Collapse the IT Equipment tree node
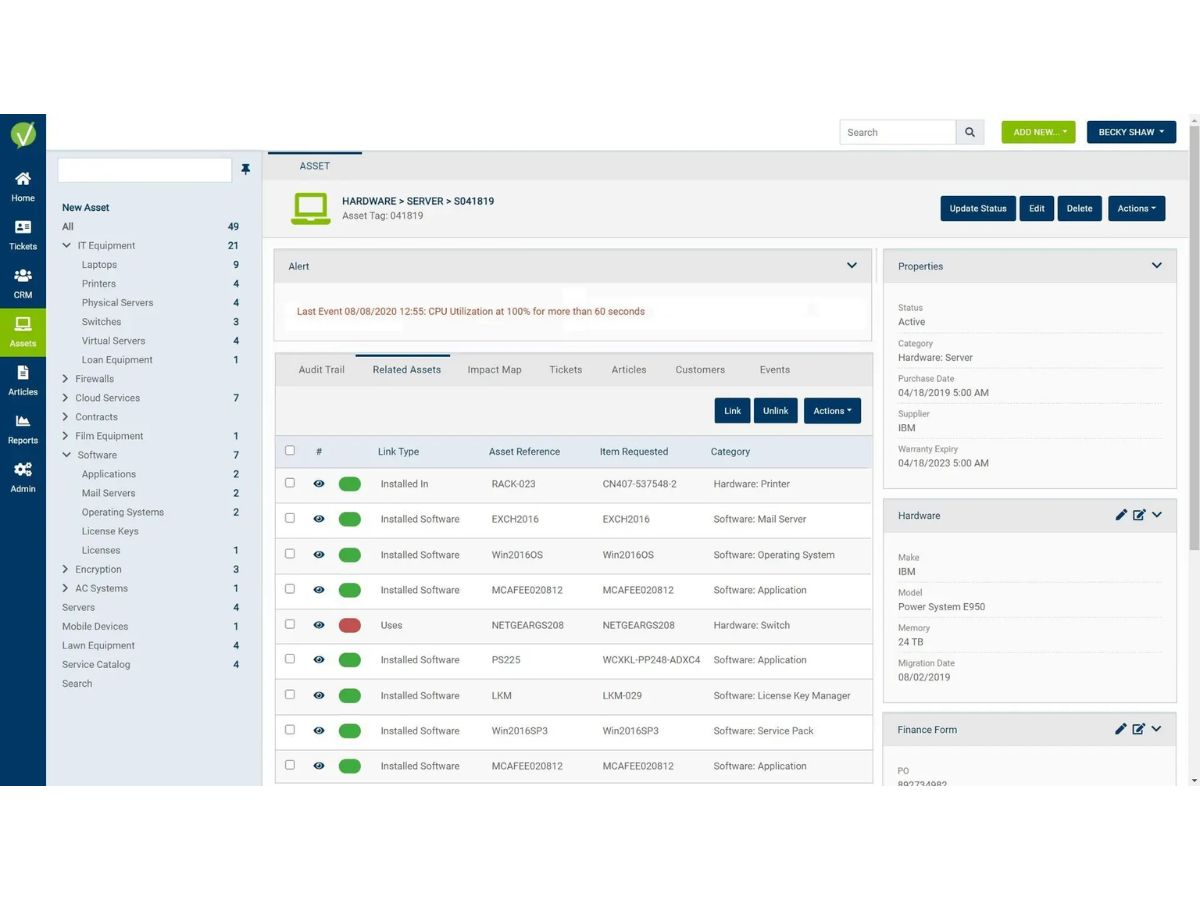This screenshot has height=900, width=1200. tap(66, 245)
